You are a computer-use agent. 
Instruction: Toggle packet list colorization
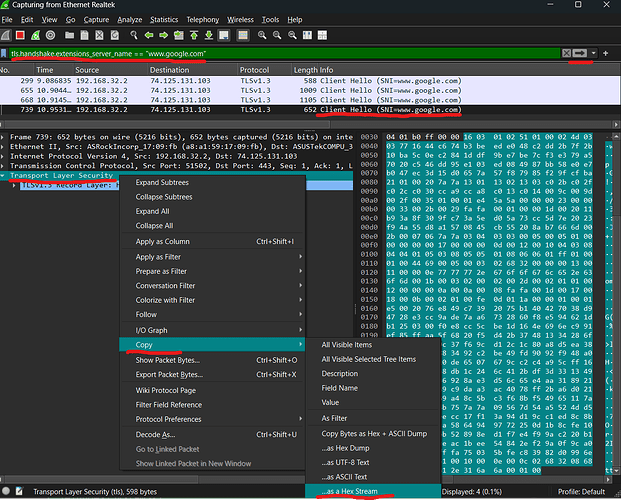pos(243,35)
